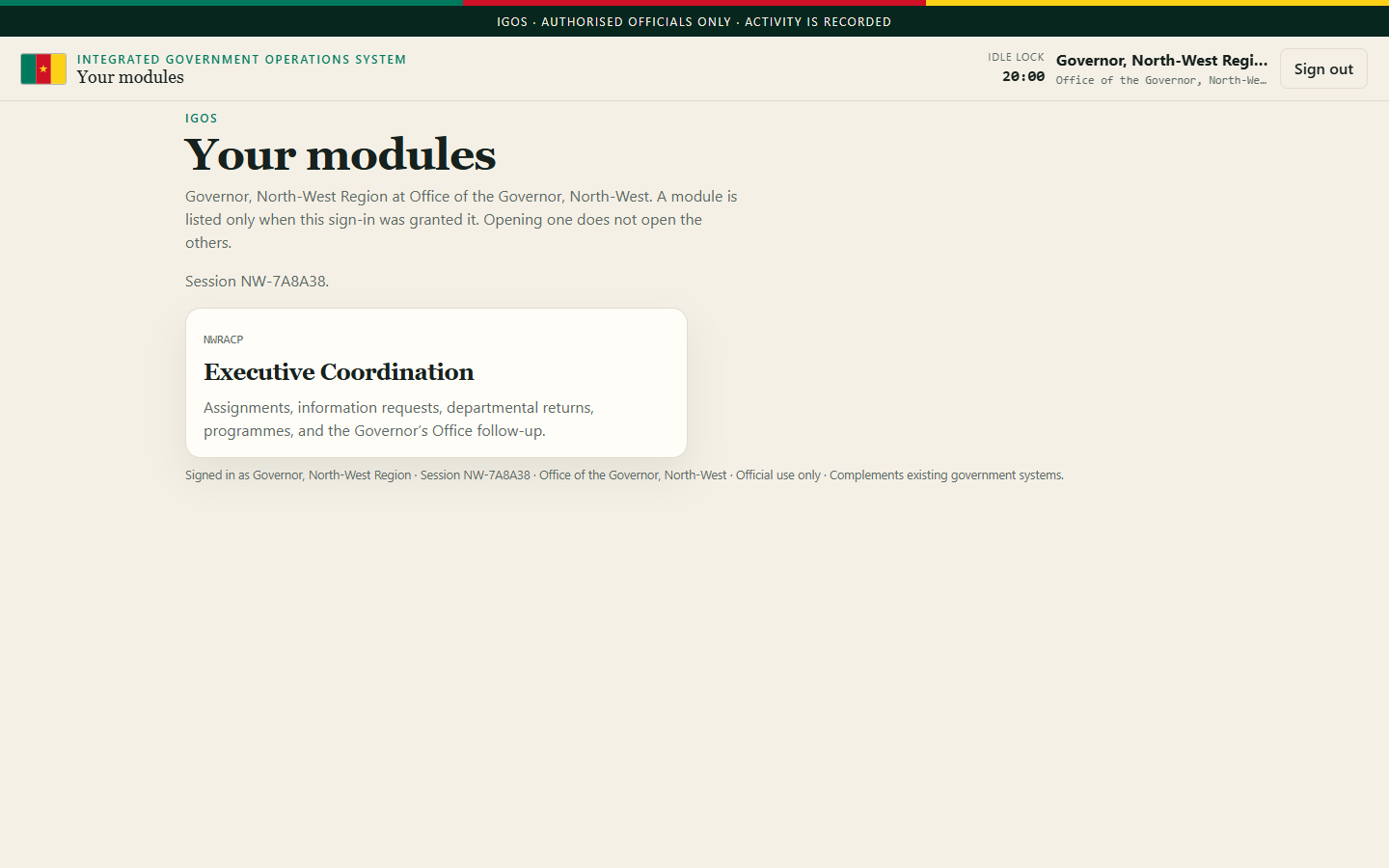Click the 'Assignments, information requests' card description
Screen dimensions: 1389x868
(398, 419)
